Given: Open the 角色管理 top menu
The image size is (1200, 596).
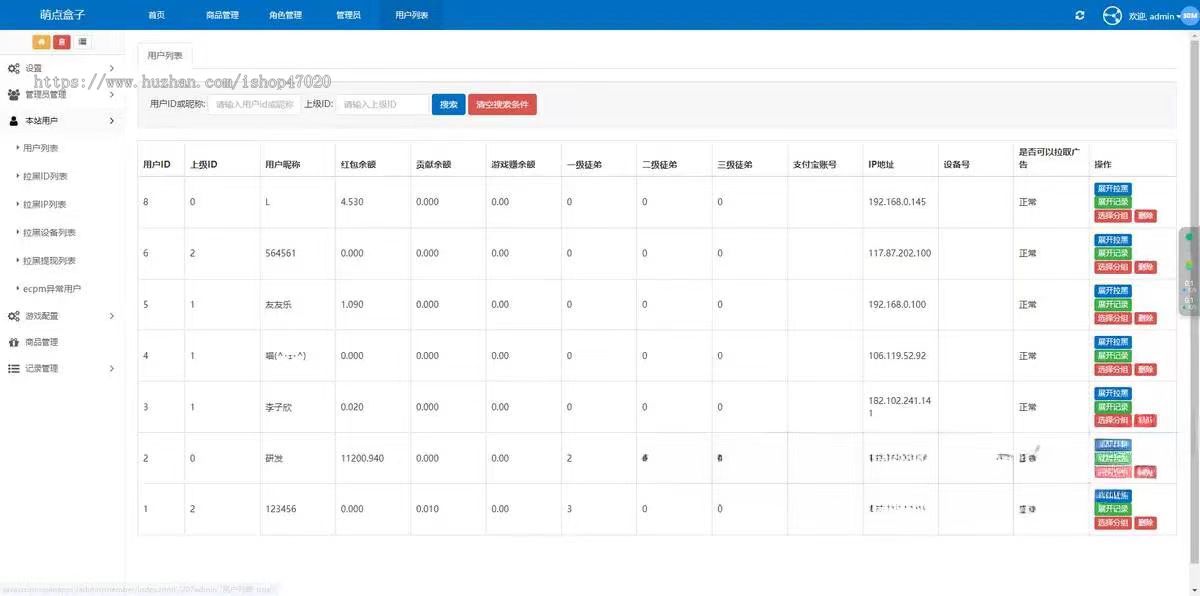Looking at the screenshot, I should click(x=285, y=15).
